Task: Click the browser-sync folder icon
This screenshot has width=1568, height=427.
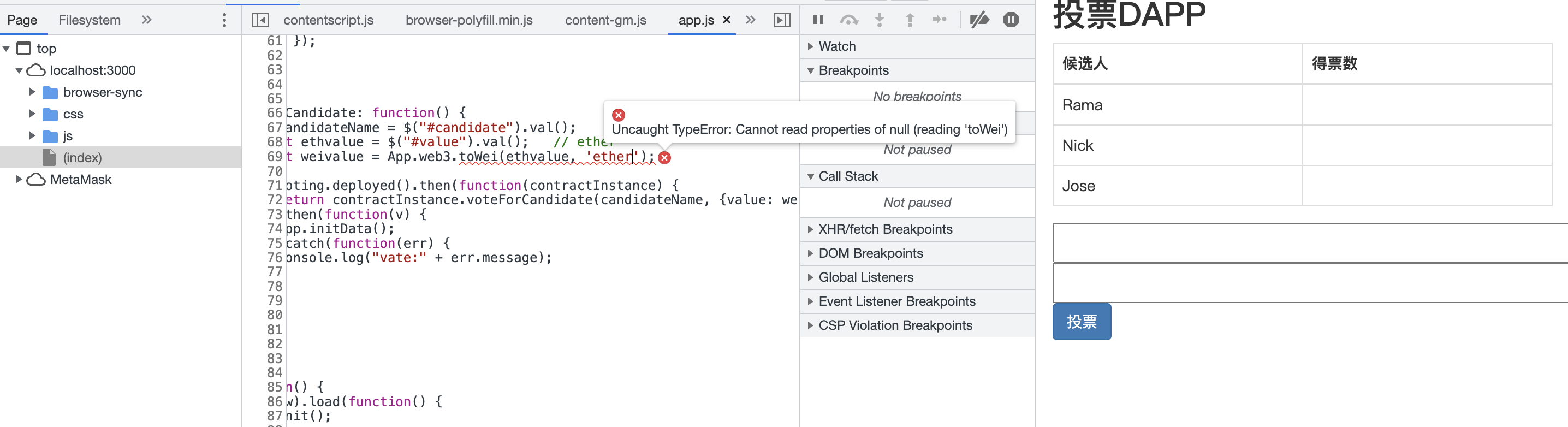Action: coord(51,93)
